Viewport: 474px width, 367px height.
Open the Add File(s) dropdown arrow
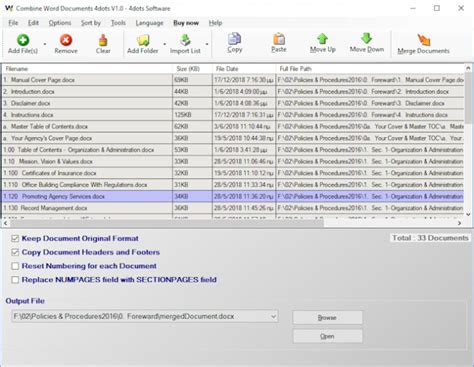click(45, 44)
